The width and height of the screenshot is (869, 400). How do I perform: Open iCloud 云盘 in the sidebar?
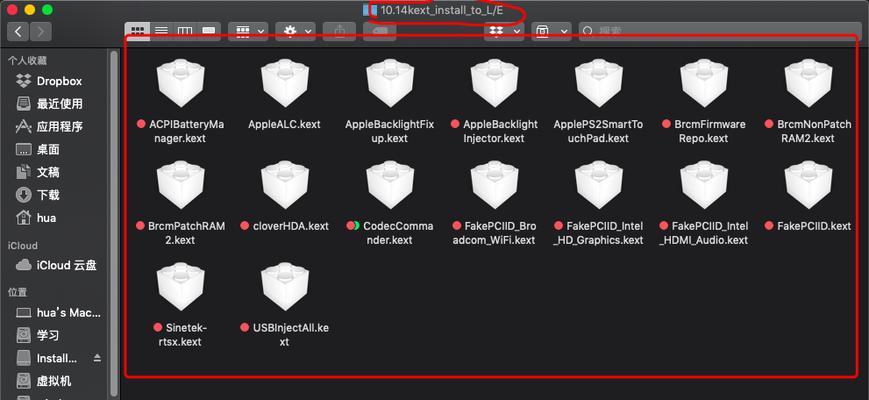click(58, 265)
